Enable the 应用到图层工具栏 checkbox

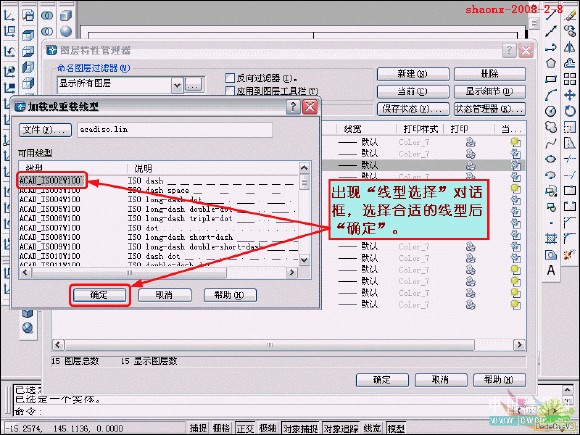pos(230,91)
